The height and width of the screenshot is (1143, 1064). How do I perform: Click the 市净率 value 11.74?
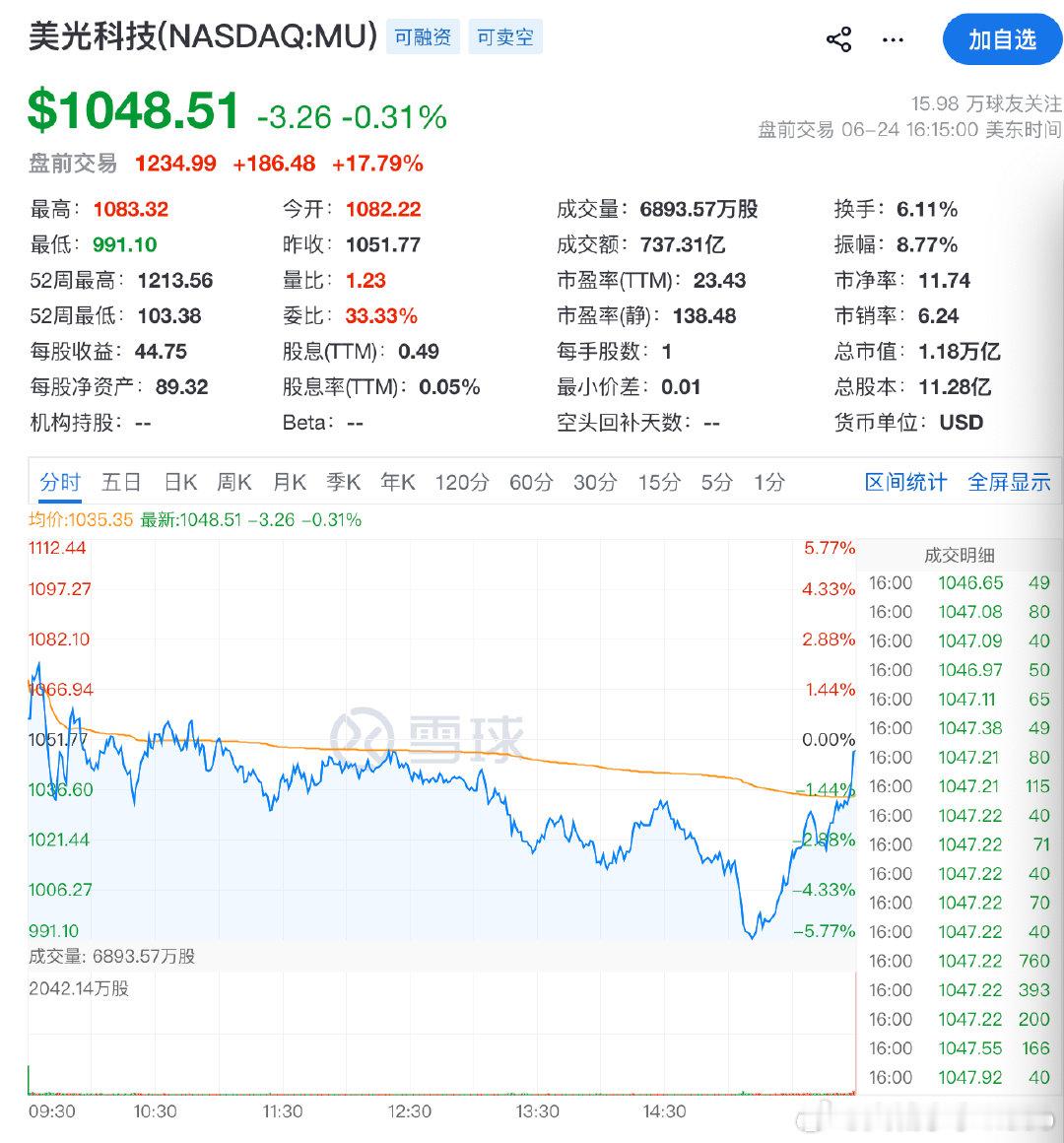coord(945,280)
